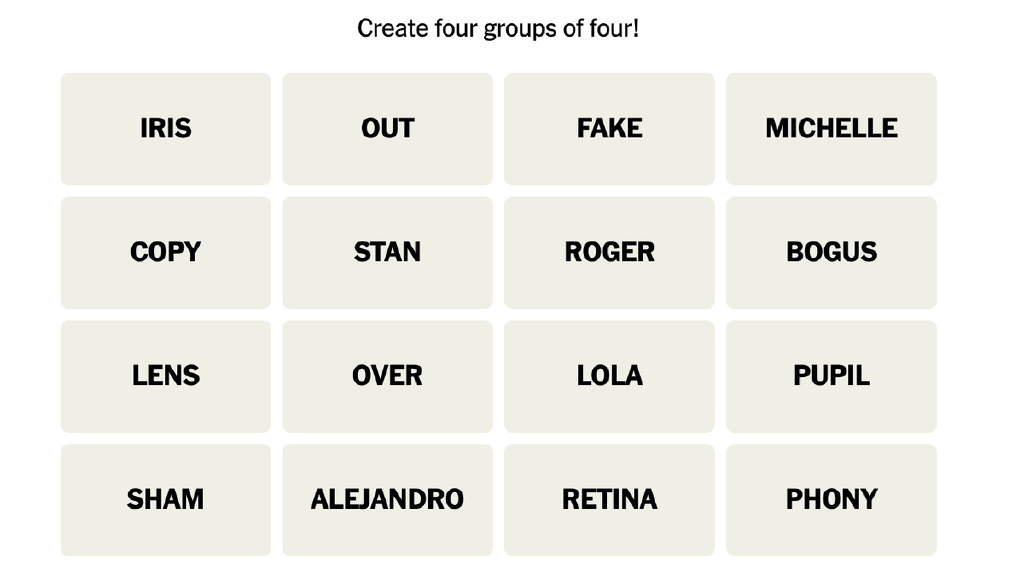
Task: Tap the STAN tile
Action: coord(387,252)
